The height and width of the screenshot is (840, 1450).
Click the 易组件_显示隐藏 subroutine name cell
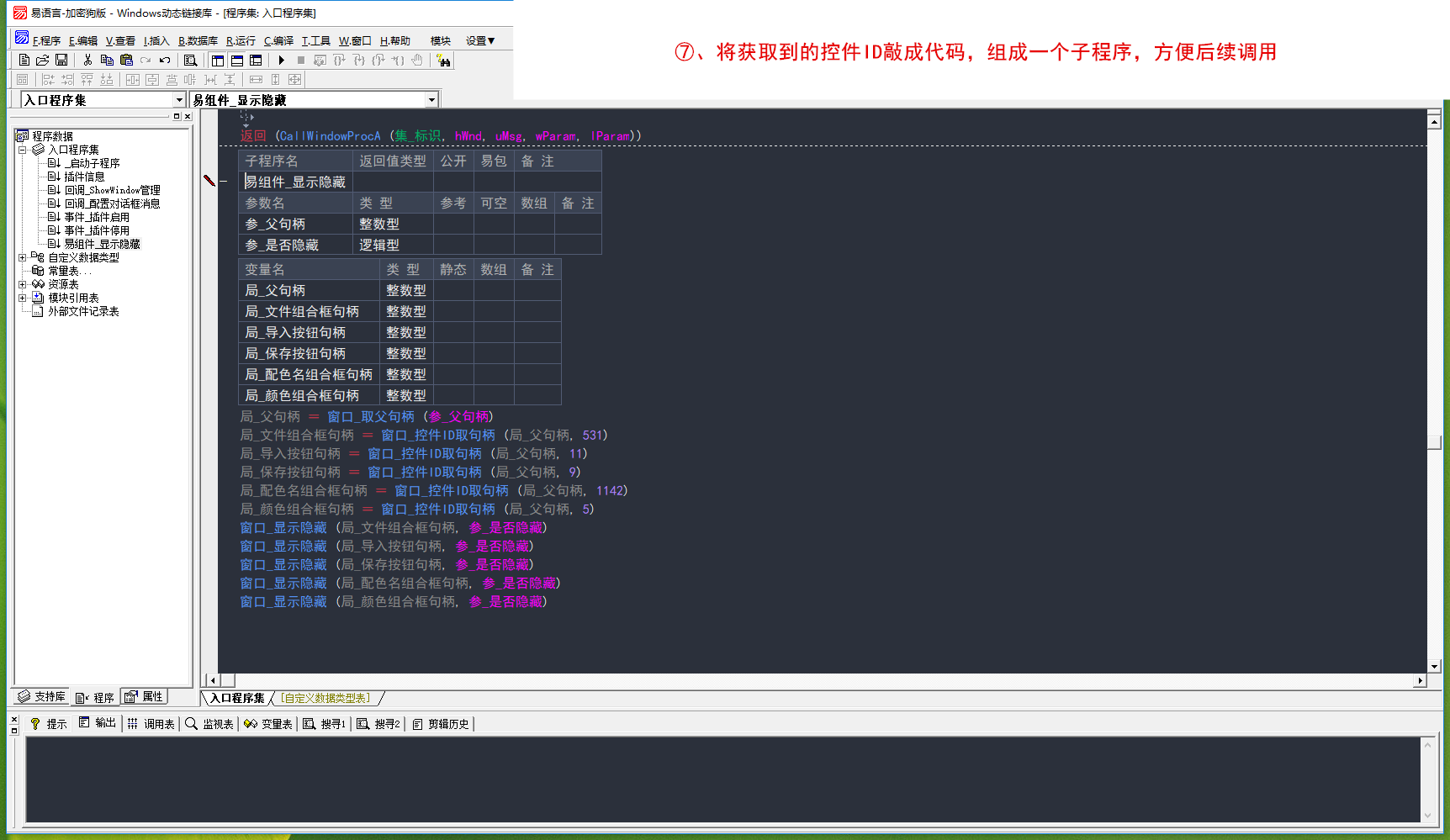(295, 182)
